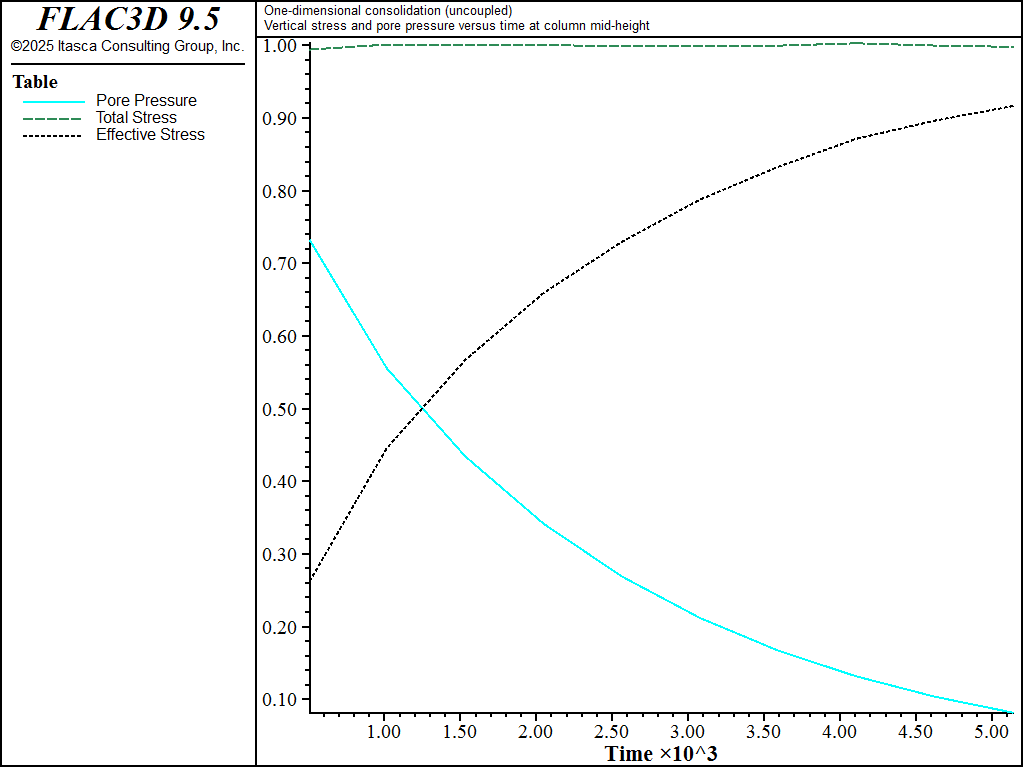Click the 1.00 y-axis tick label

pyautogui.click(x=280, y=46)
